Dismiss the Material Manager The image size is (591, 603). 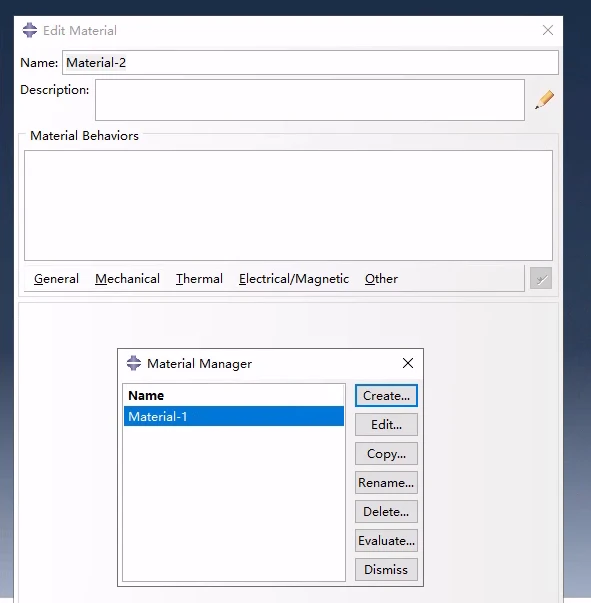tap(386, 570)
